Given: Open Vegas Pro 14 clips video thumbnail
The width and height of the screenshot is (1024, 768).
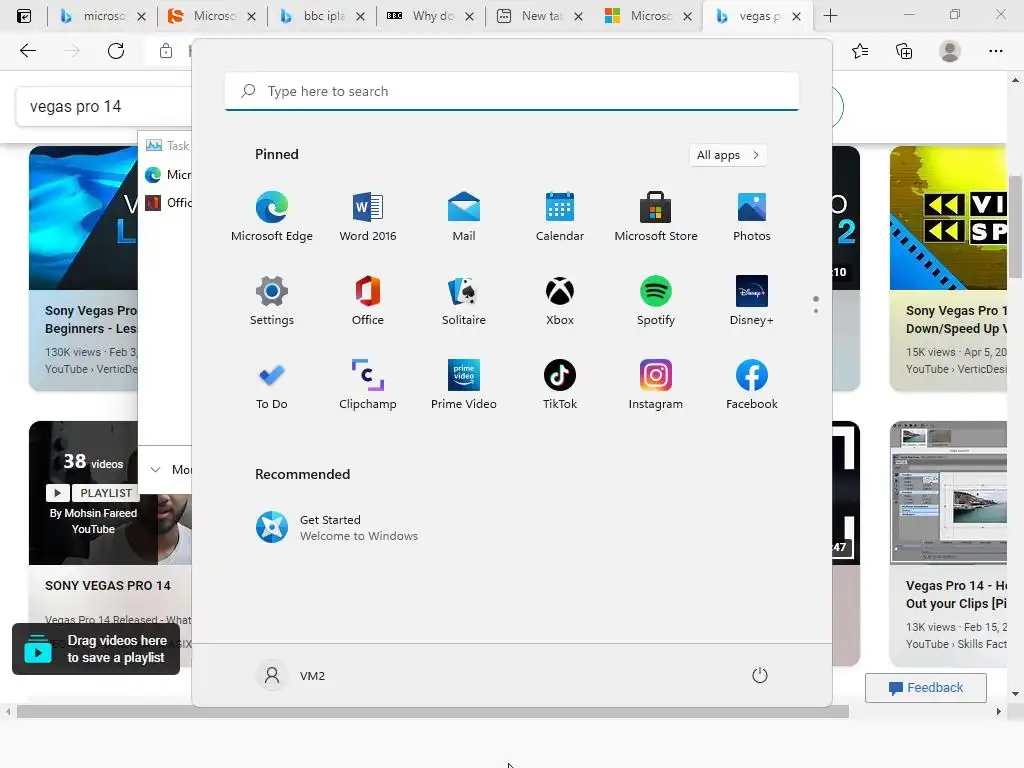Looking at the screenshot, I should (948, 493).
